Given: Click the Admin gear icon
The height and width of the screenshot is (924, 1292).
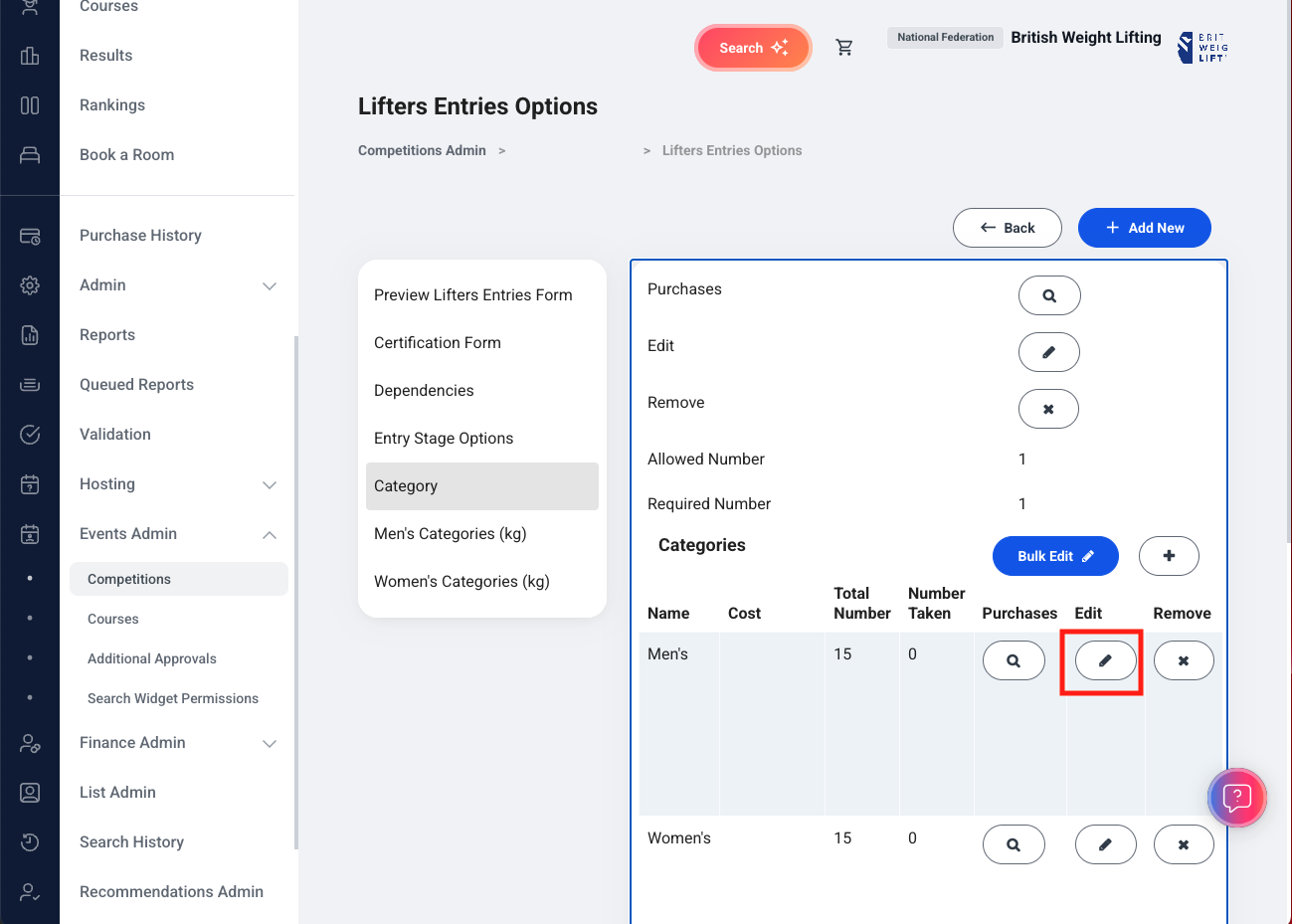Looking at the screenshot, I should (x=30, y=285).
